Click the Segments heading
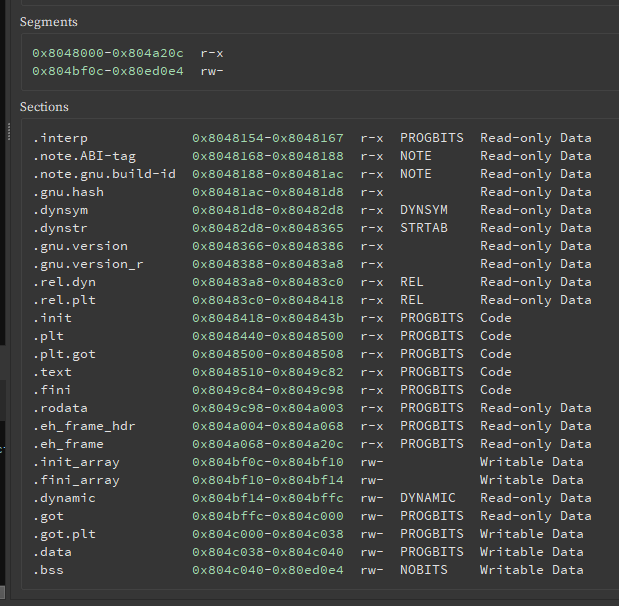The image size is (619, 606). click(x=48, y=22)
